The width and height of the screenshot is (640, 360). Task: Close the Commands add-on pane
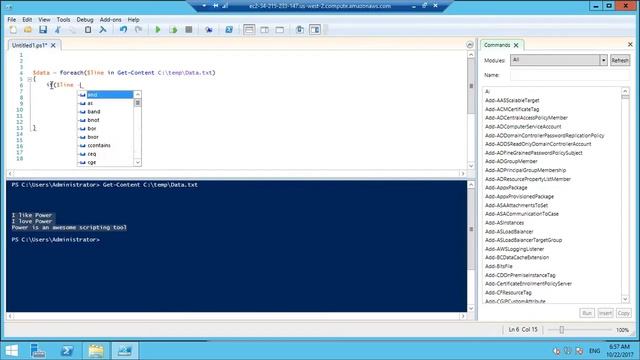[630, 44]
